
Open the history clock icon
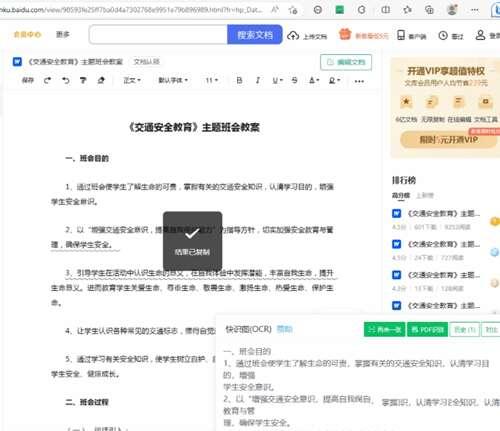443,35
